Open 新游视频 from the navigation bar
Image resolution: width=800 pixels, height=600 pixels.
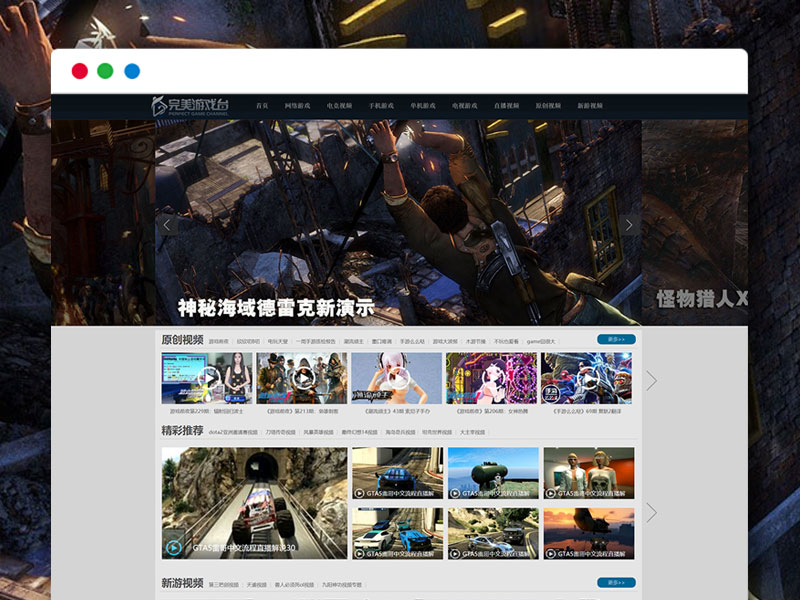(x=590, y=106)
